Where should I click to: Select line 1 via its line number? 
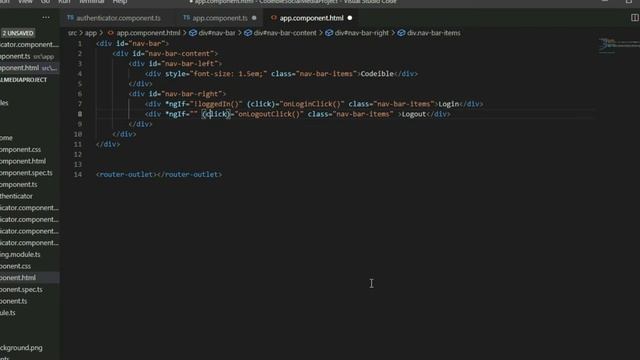point(80,43)
